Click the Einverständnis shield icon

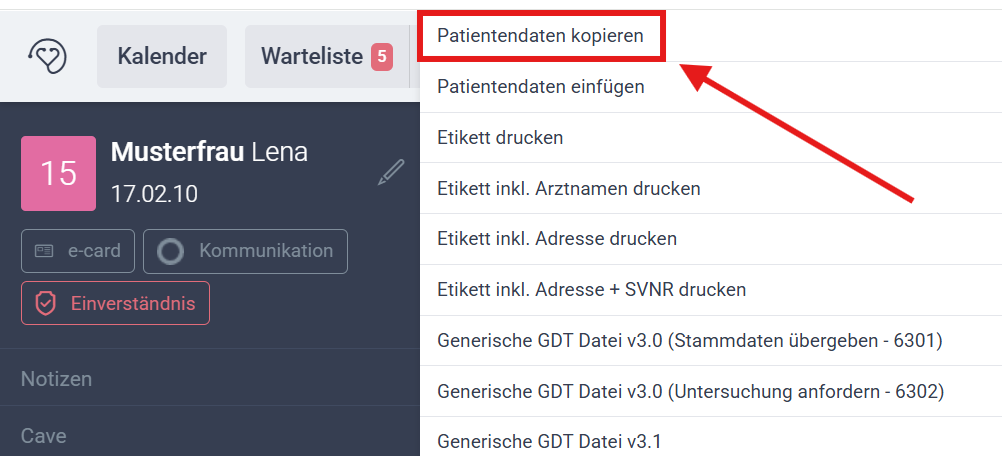pyautogui.click(x=45, y=303)
